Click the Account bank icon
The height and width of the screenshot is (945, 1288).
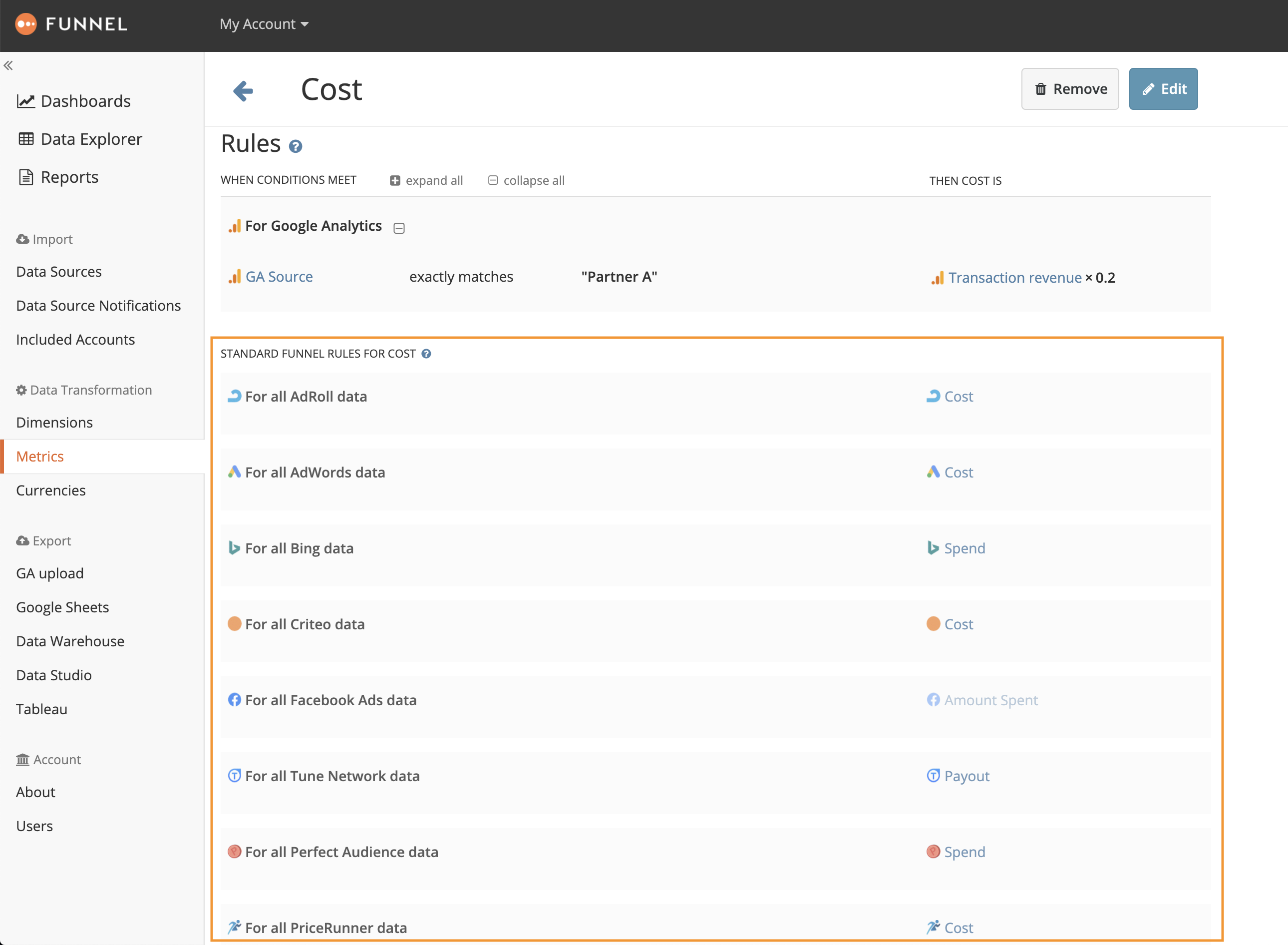pos(23,760)
